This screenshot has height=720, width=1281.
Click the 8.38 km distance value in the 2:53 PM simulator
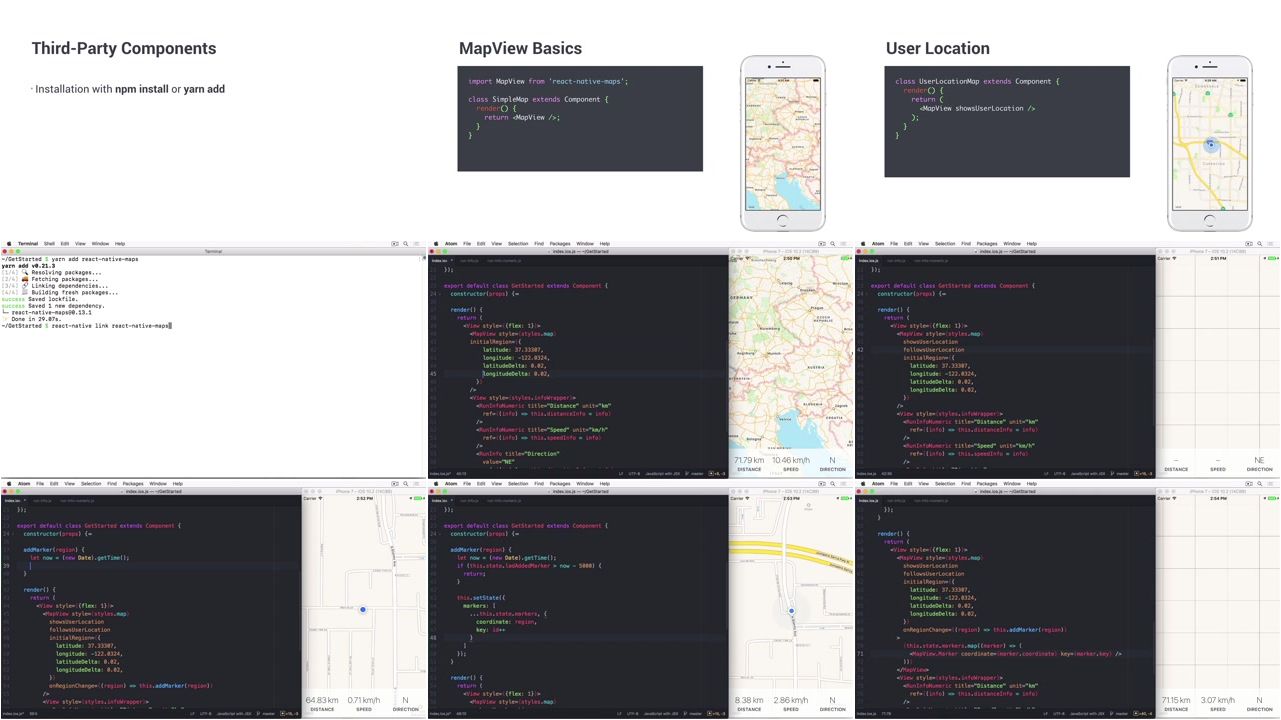coord(749,700)
